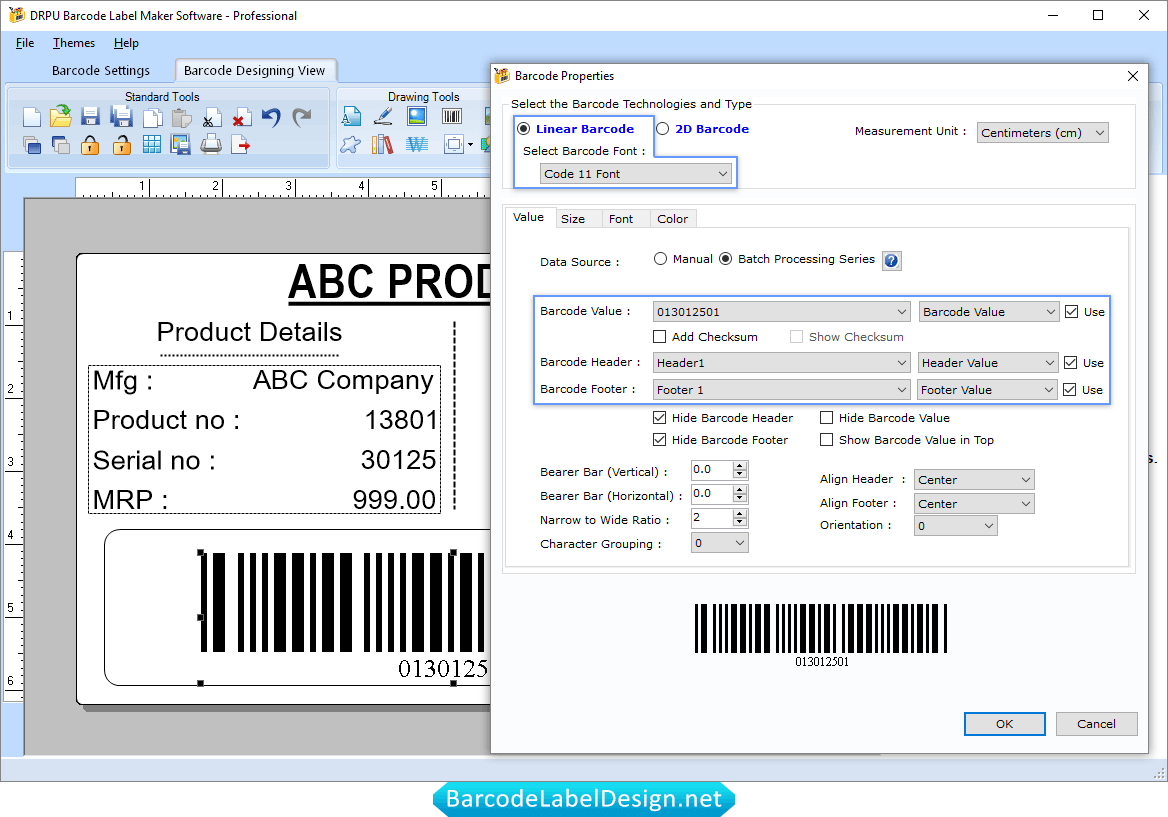Click Narrow to Wide Ratio field
1168x817 pixels.
click(712, 518)
